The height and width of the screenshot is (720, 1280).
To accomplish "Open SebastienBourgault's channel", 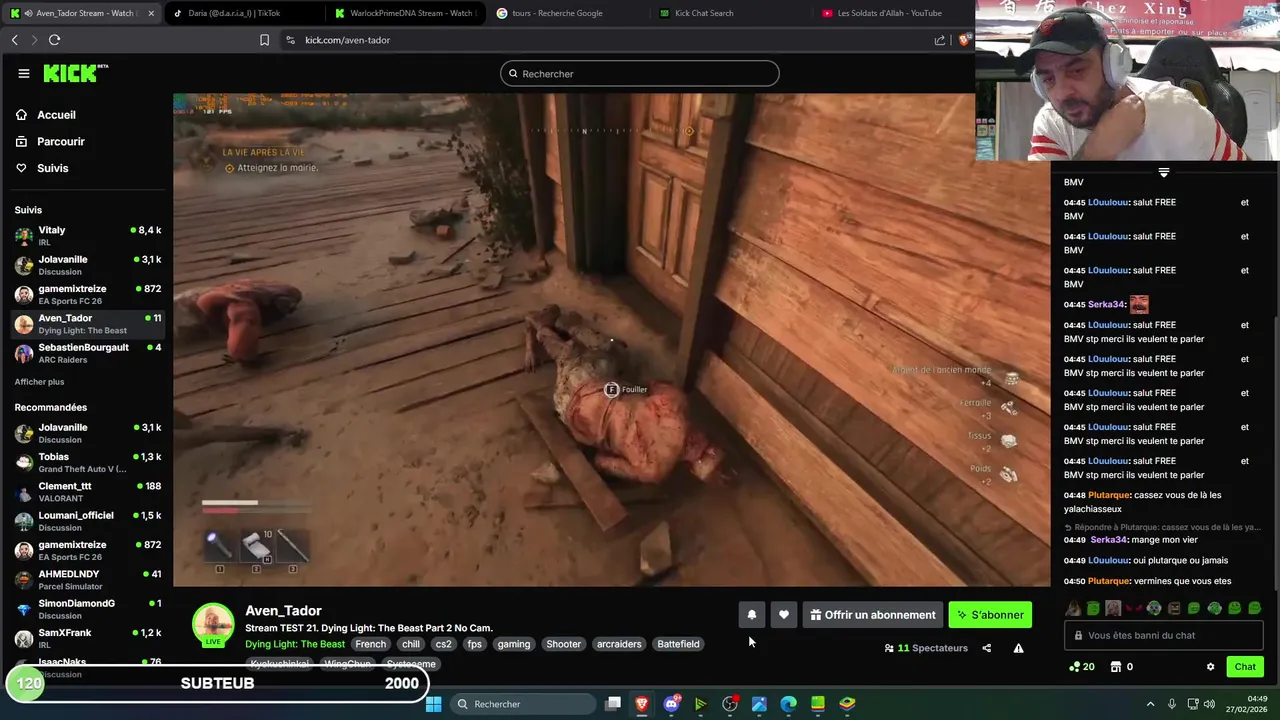I will click(87, 353).
